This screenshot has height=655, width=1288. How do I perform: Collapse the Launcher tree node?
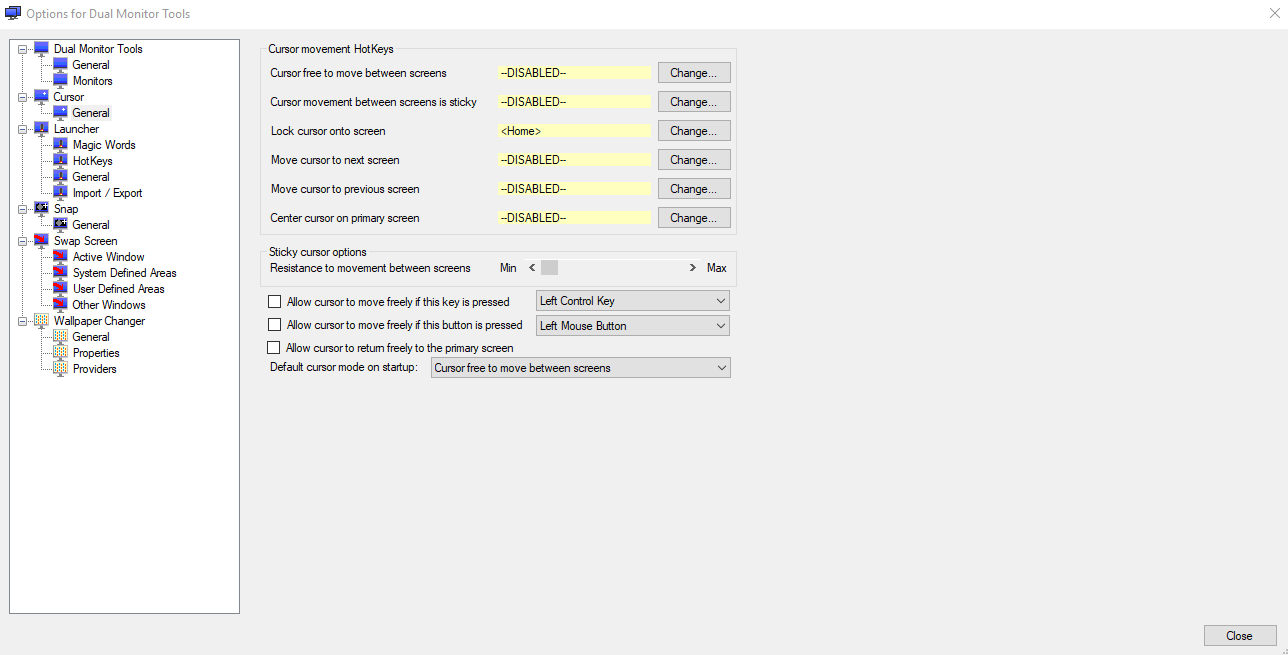tap(23, 129)
